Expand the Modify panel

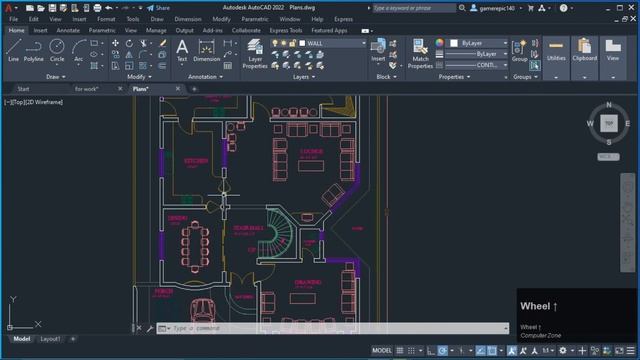click(140, 76)
